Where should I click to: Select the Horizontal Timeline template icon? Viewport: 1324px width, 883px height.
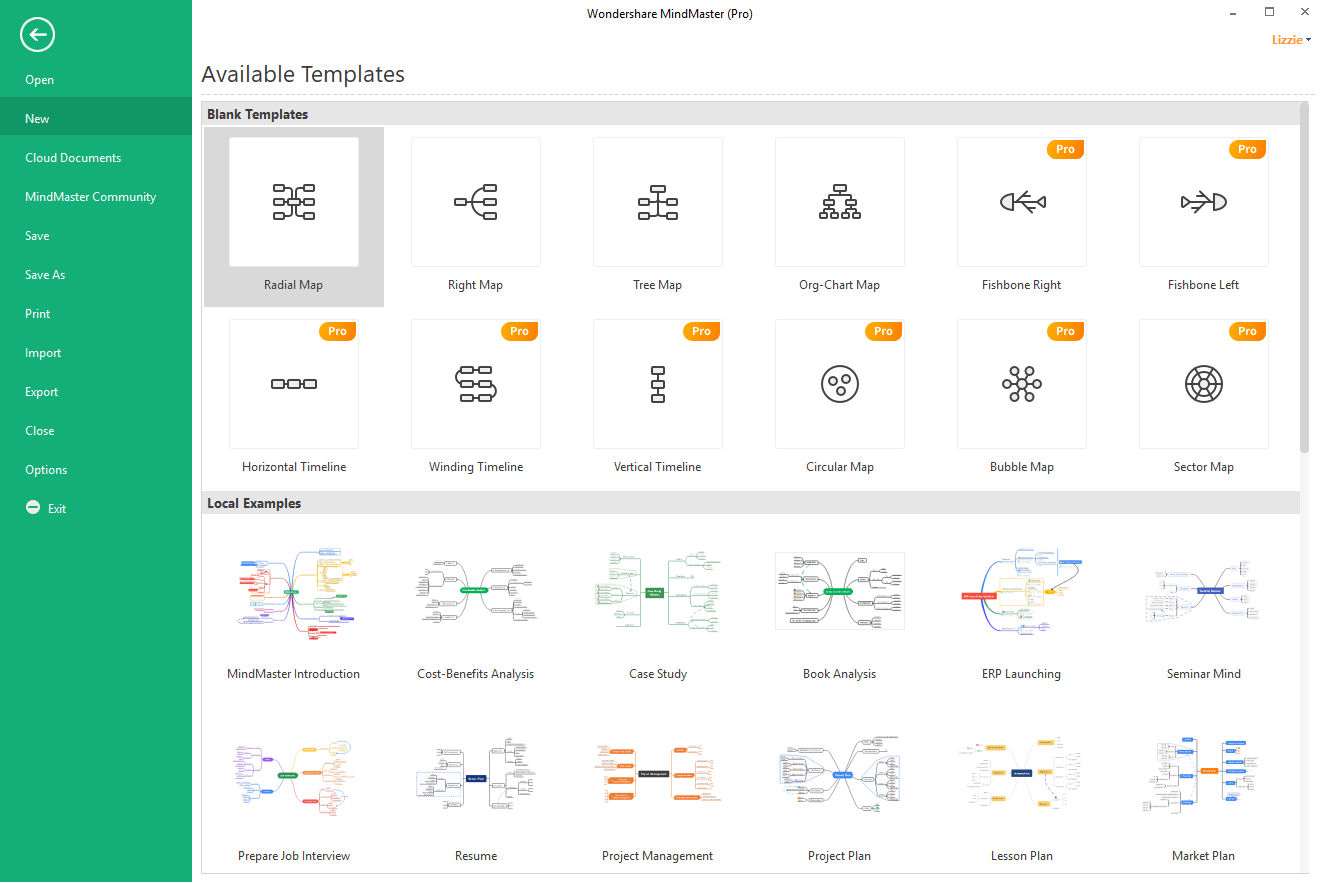294,384
